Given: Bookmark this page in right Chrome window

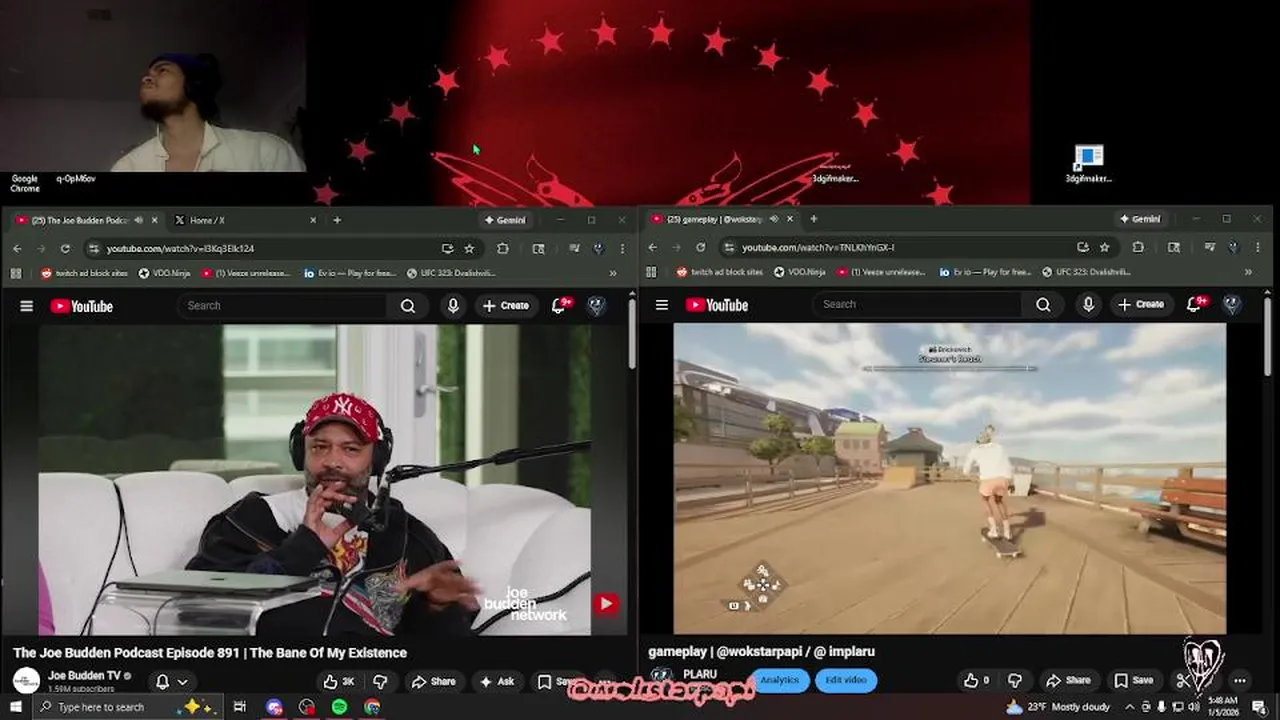Looking at the screenshot, I should click(1104, 247).
